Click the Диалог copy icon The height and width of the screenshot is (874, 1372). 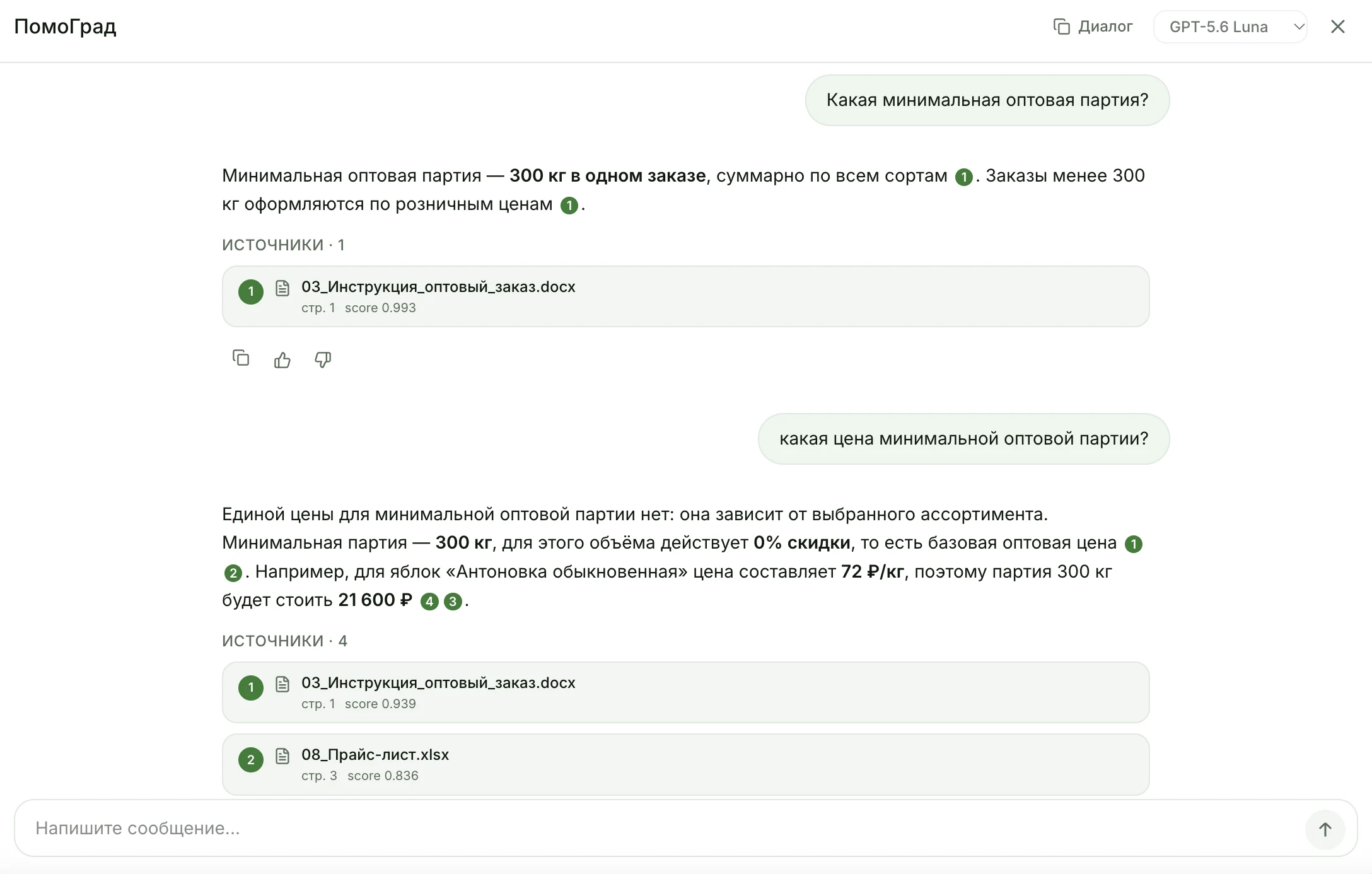pos(1062,26)
